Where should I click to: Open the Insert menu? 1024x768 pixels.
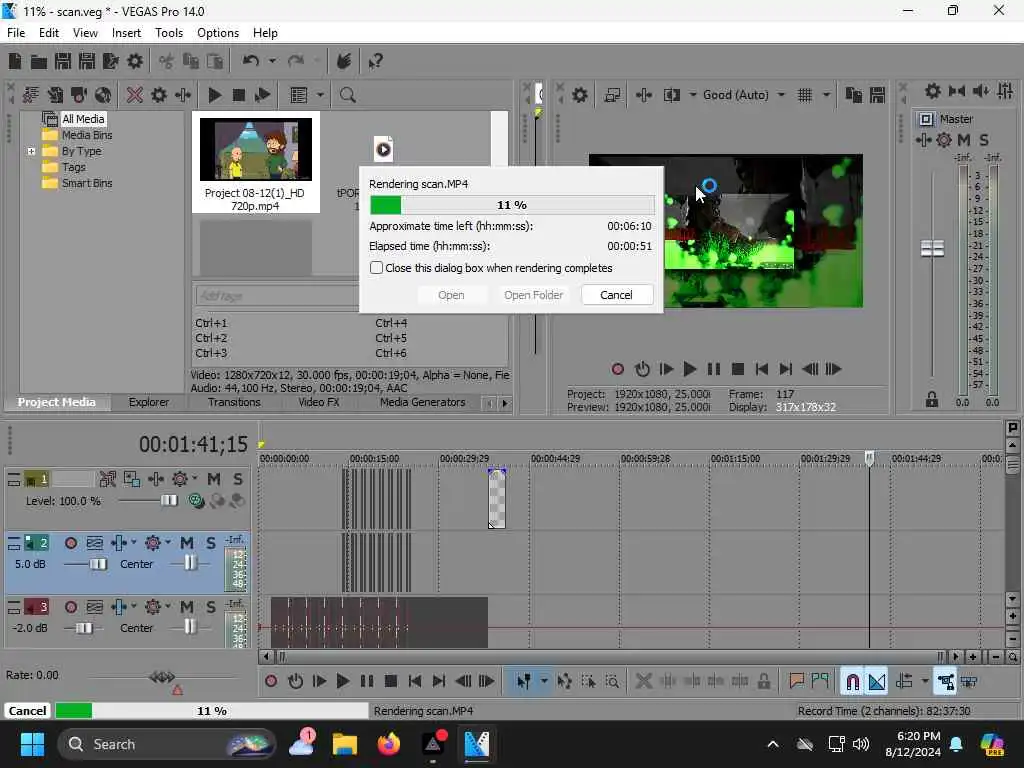(x=126, y=33)
